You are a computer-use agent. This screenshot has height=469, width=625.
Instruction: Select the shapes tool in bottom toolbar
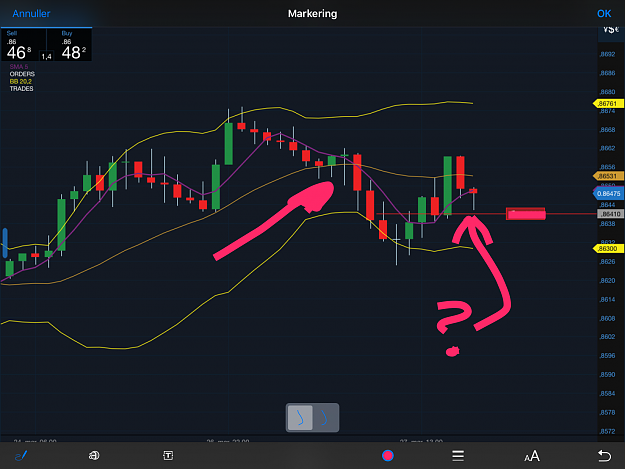click(x=94, y=455)
